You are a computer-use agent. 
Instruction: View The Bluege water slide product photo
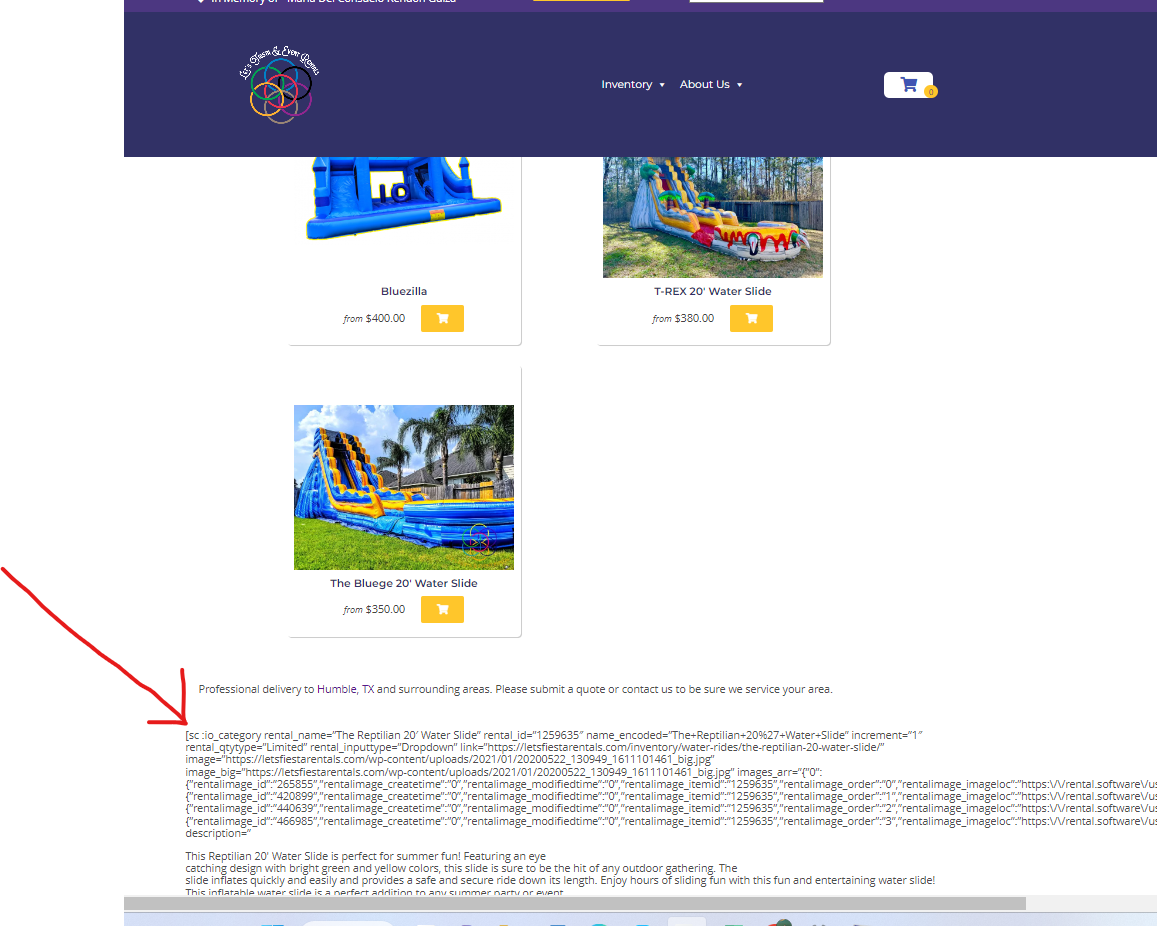coord(404,487)
